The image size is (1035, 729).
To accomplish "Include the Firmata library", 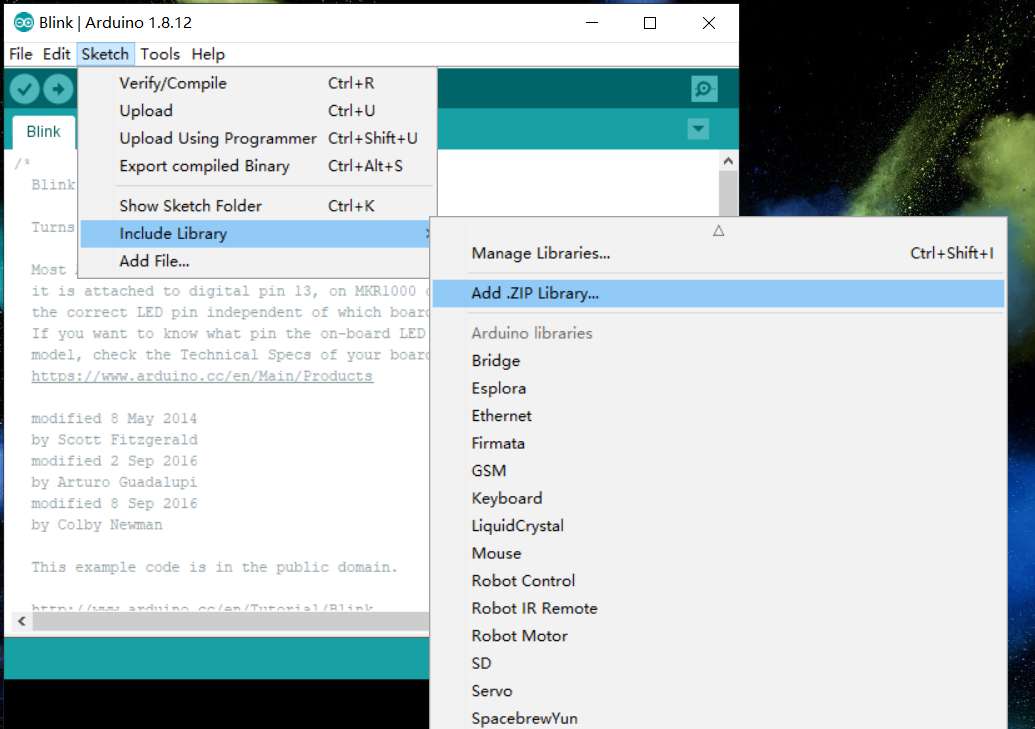I will 718,444.
